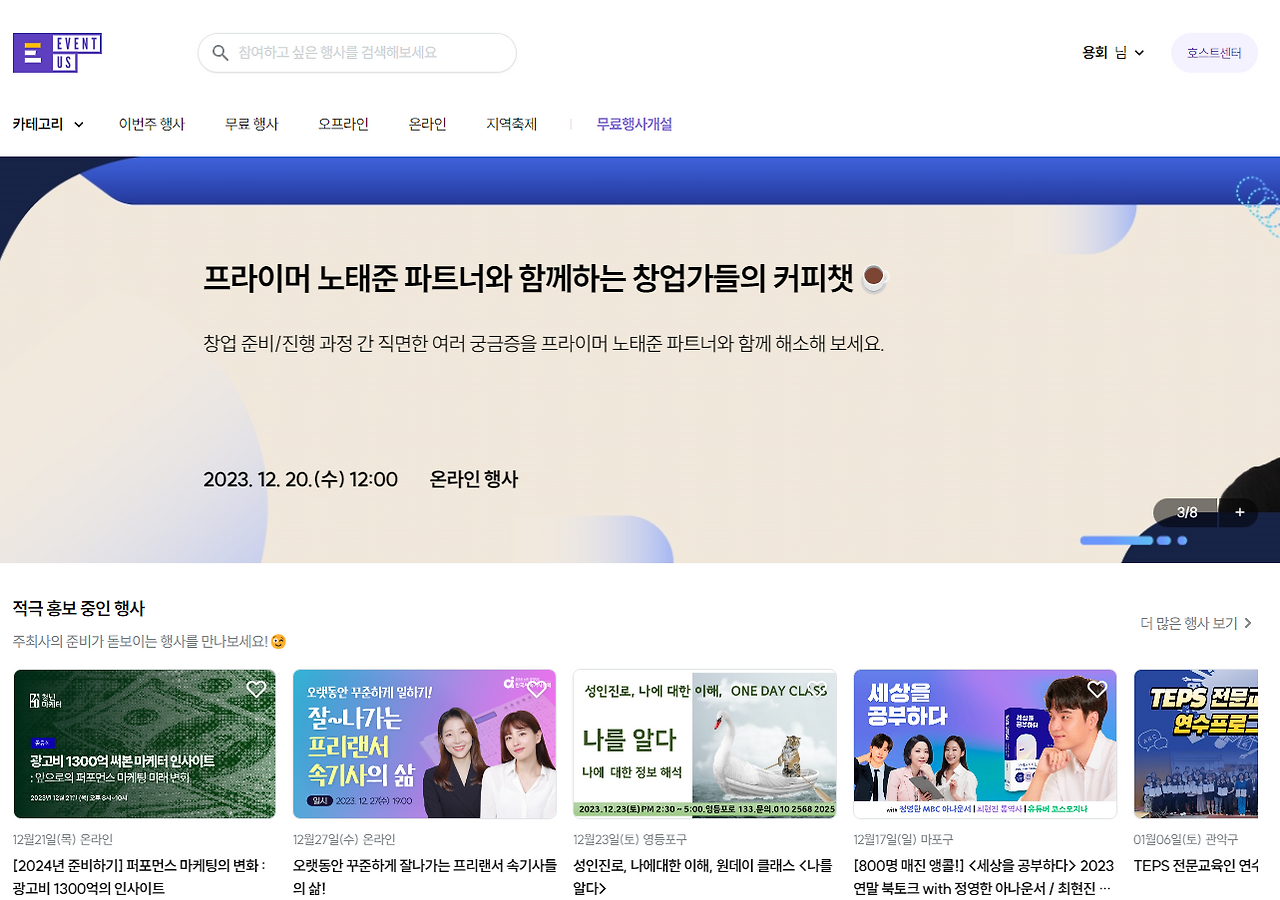Screen dimensions: 1280x900
Task: Toggle the heart on the 프리랜서 속기사 event
Action: [536, 689]
